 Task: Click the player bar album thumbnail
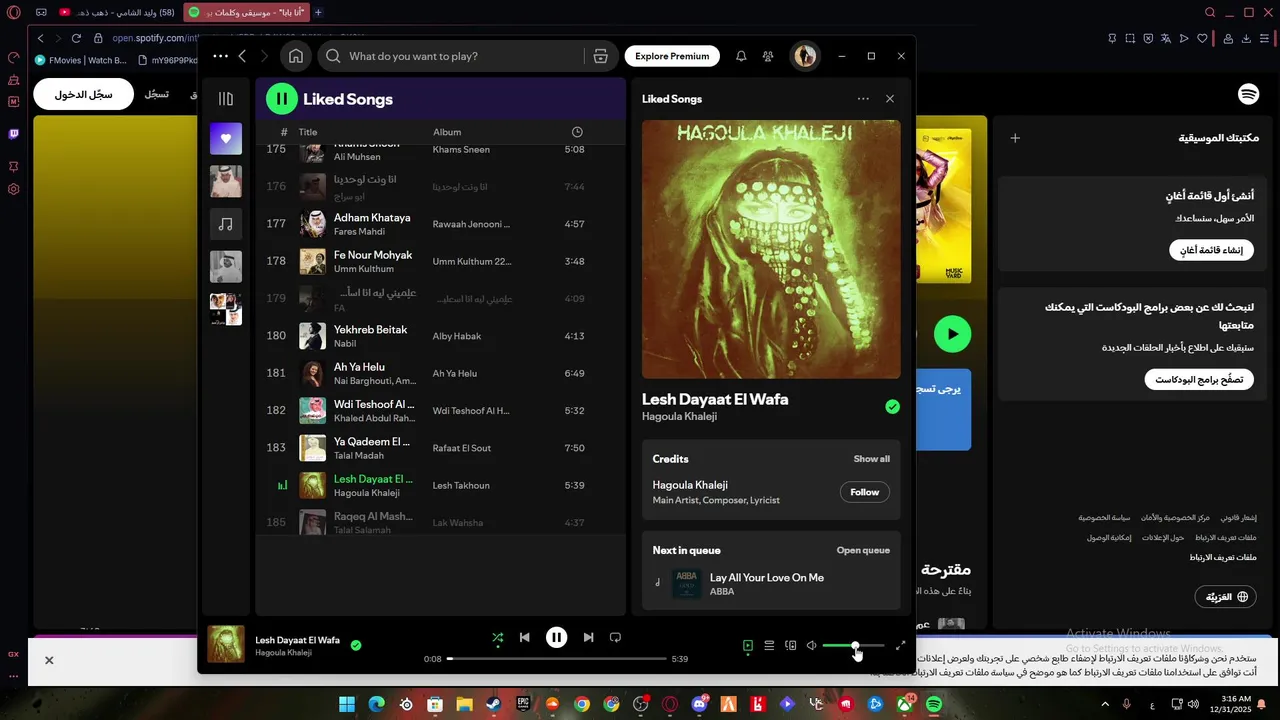tap(226, 644)
